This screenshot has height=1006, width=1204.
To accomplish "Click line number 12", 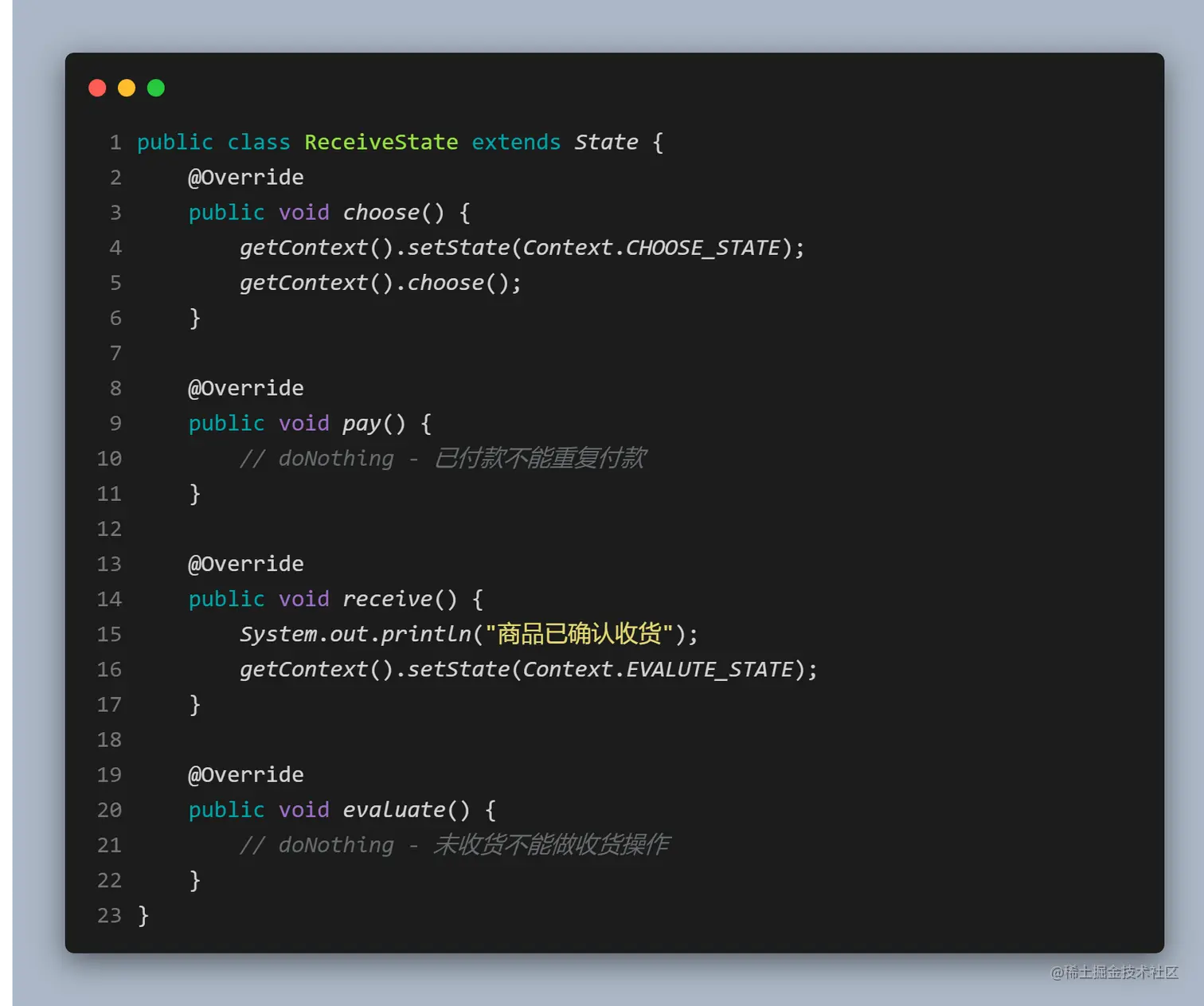I will 109,529.
